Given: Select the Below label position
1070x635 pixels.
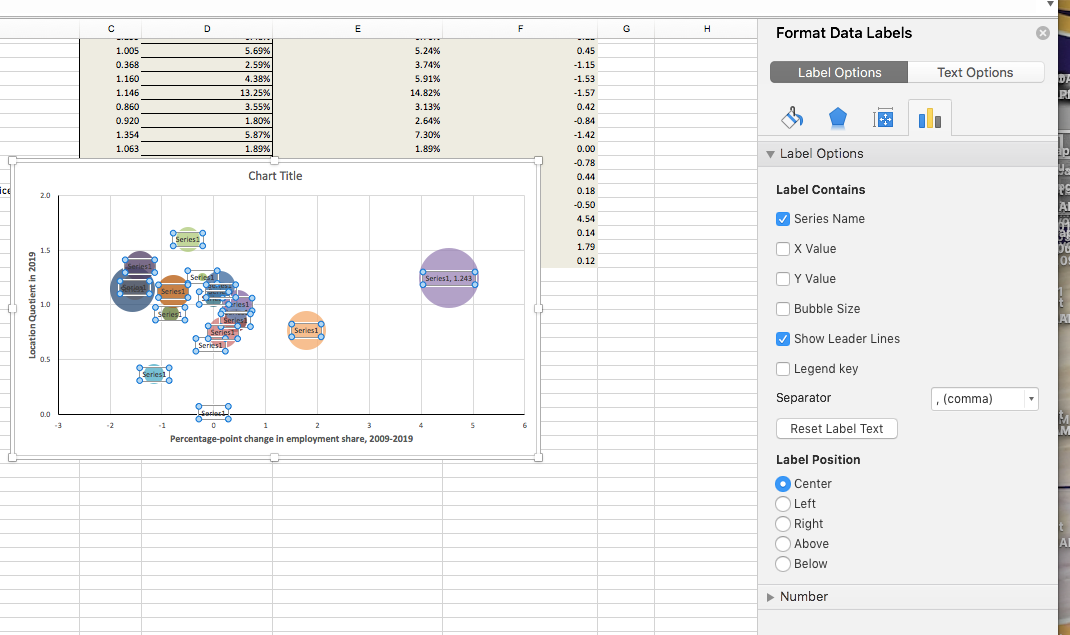Looking at the screenshot, I should 783,563.
